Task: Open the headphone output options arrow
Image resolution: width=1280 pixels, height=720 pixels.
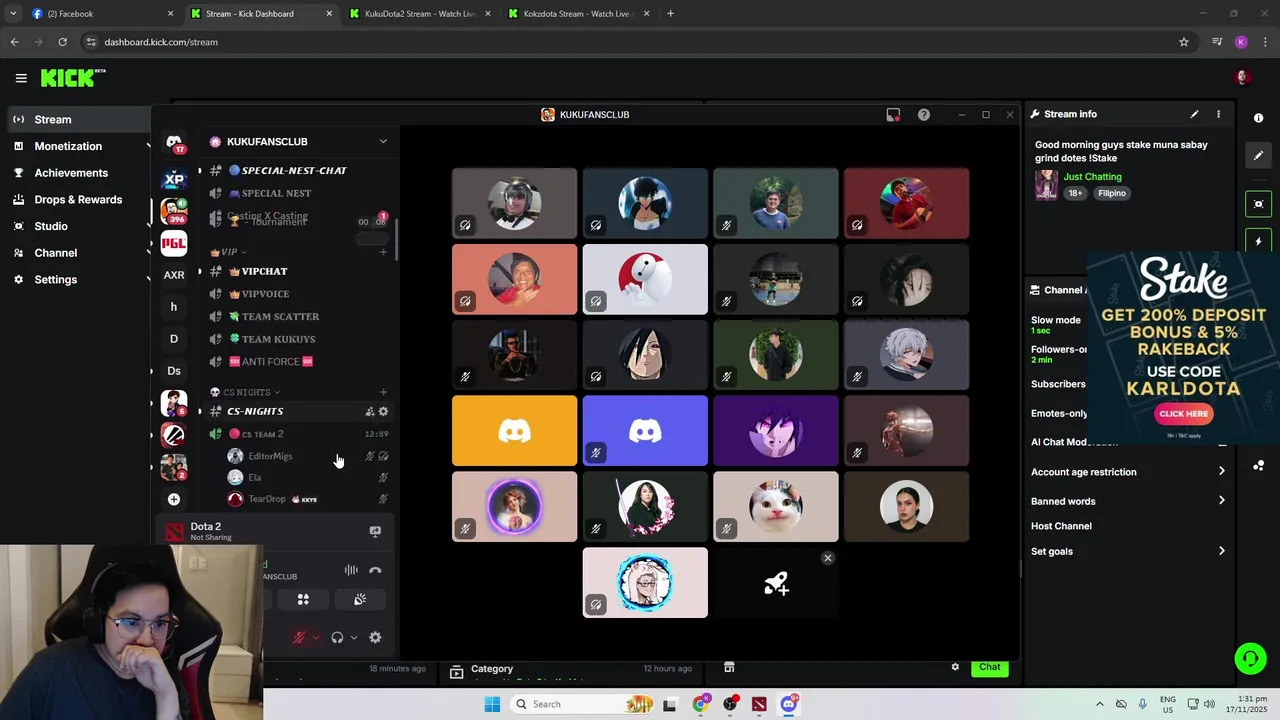Action: [353, 638]
